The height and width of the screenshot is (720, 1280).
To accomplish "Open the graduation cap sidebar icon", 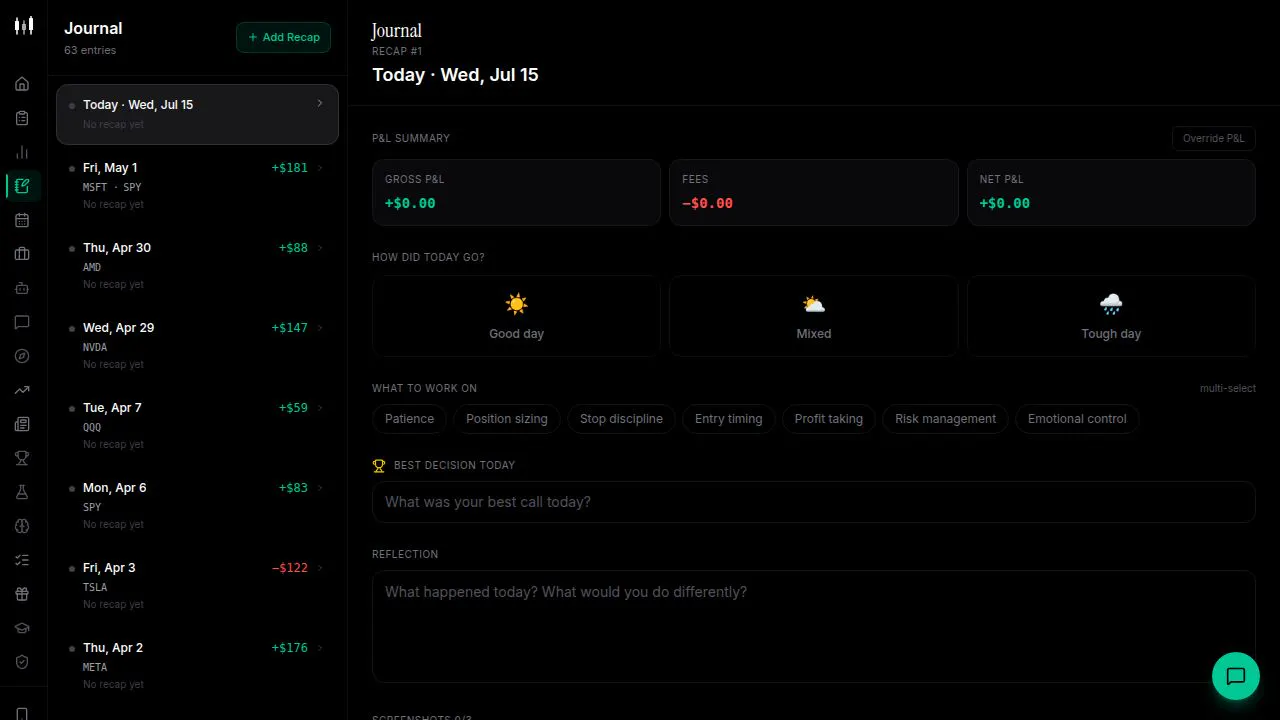I will (22, 628).
